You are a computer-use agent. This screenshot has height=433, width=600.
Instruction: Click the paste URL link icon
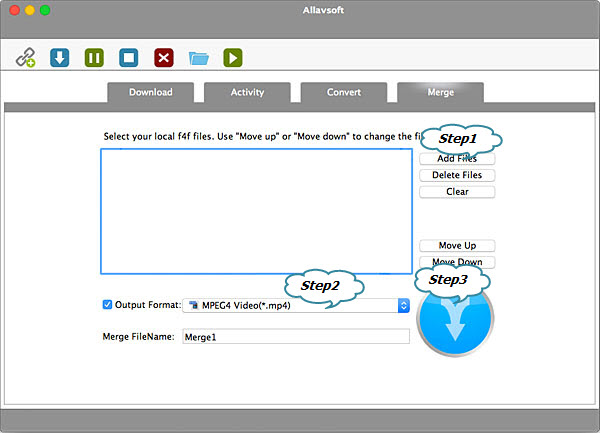pyautogui.click(x=25, y=57)
